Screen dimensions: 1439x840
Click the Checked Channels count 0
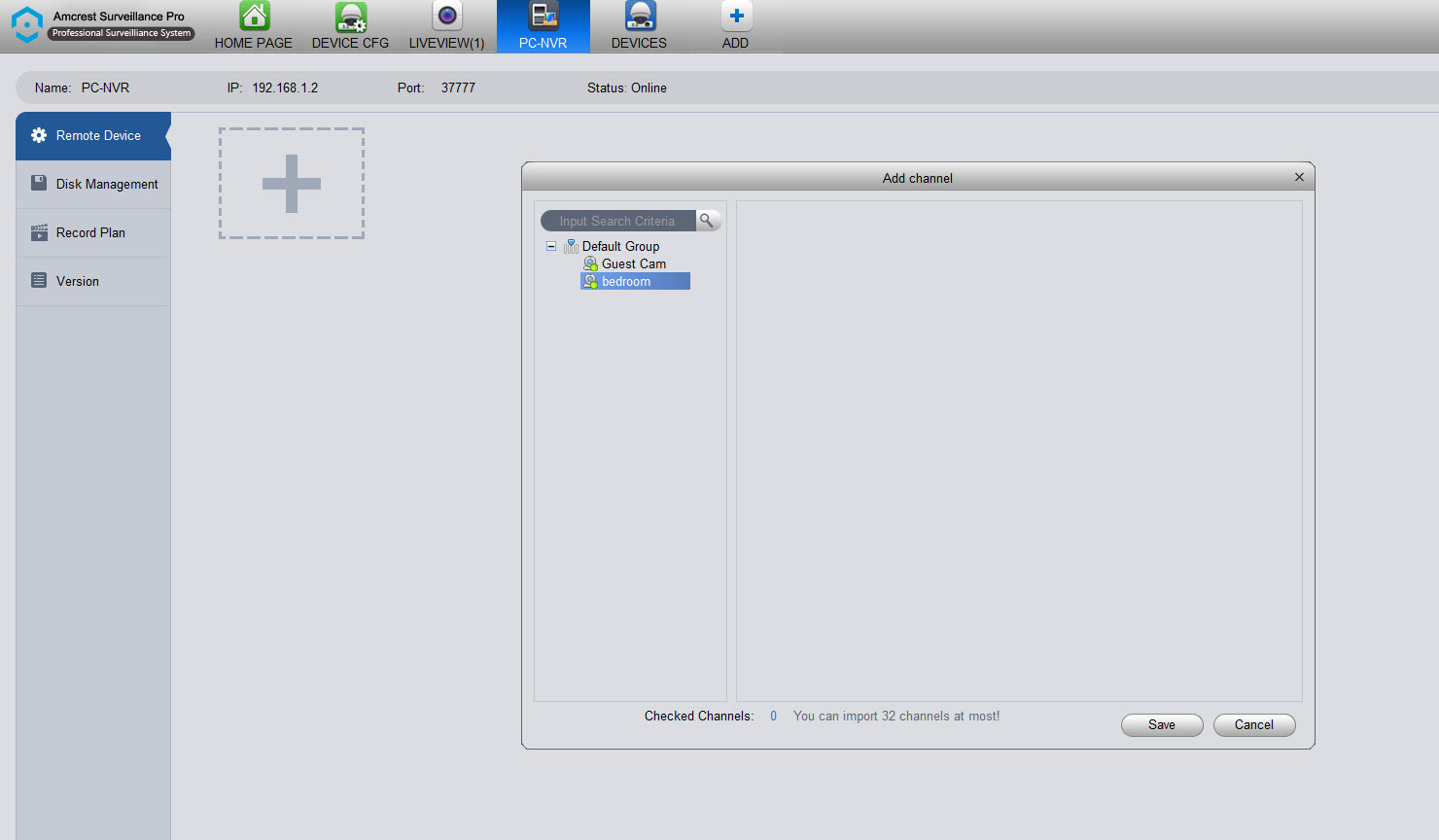(774, 716)
